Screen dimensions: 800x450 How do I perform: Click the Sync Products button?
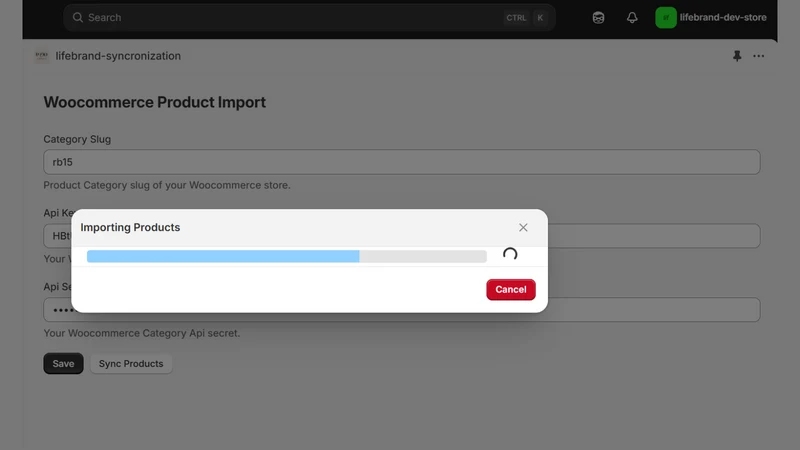[131, 363]
